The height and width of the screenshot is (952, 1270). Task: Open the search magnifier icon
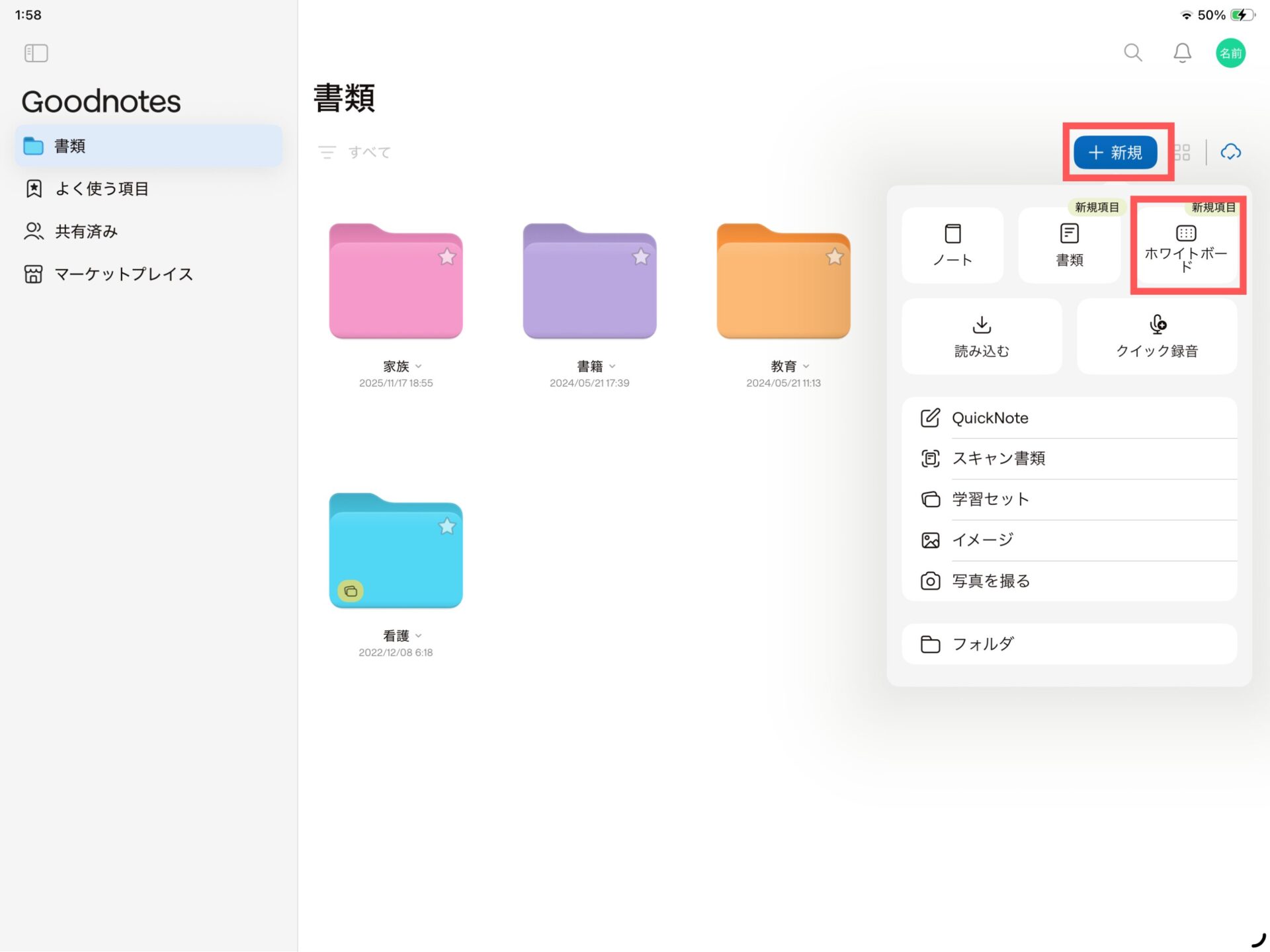pos(1132,53)
